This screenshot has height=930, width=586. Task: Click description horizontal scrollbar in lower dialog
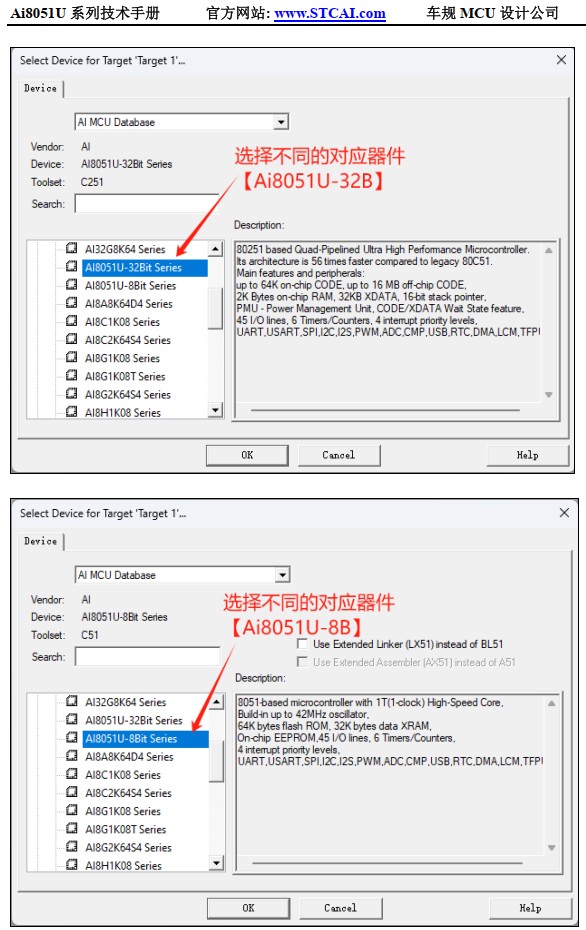(387, 863)
